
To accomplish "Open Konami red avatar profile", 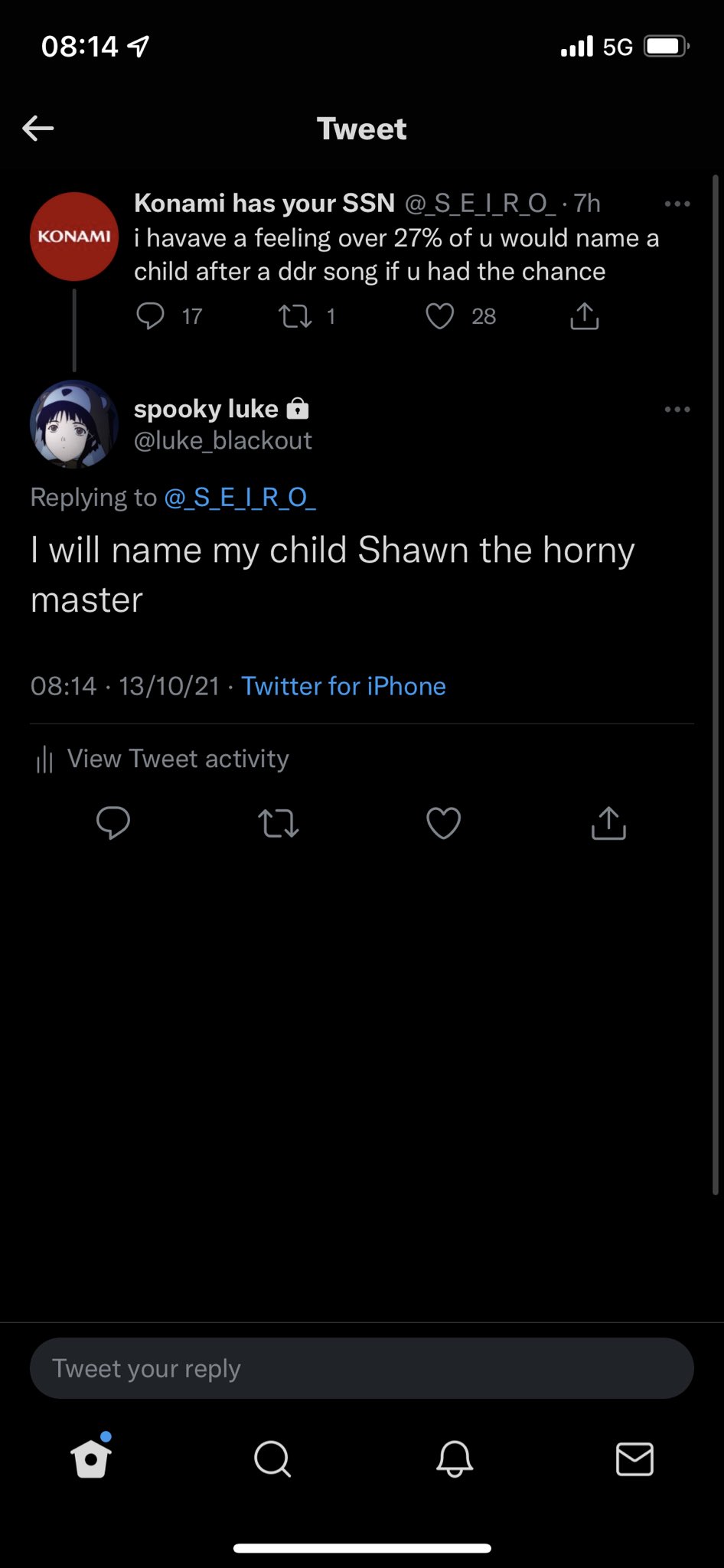I will (74, 237).
